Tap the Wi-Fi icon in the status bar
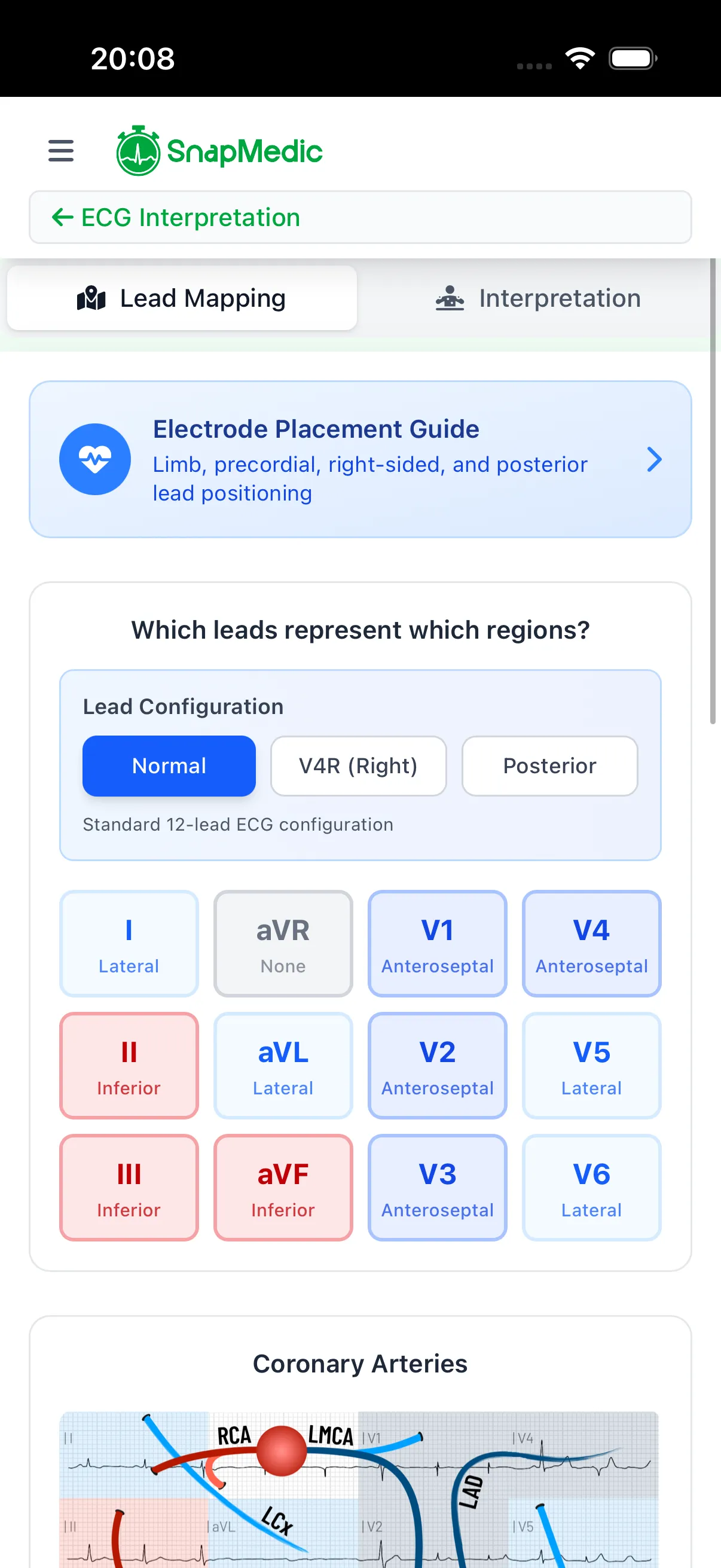The image size is (721, 1568). coord(580,58)
